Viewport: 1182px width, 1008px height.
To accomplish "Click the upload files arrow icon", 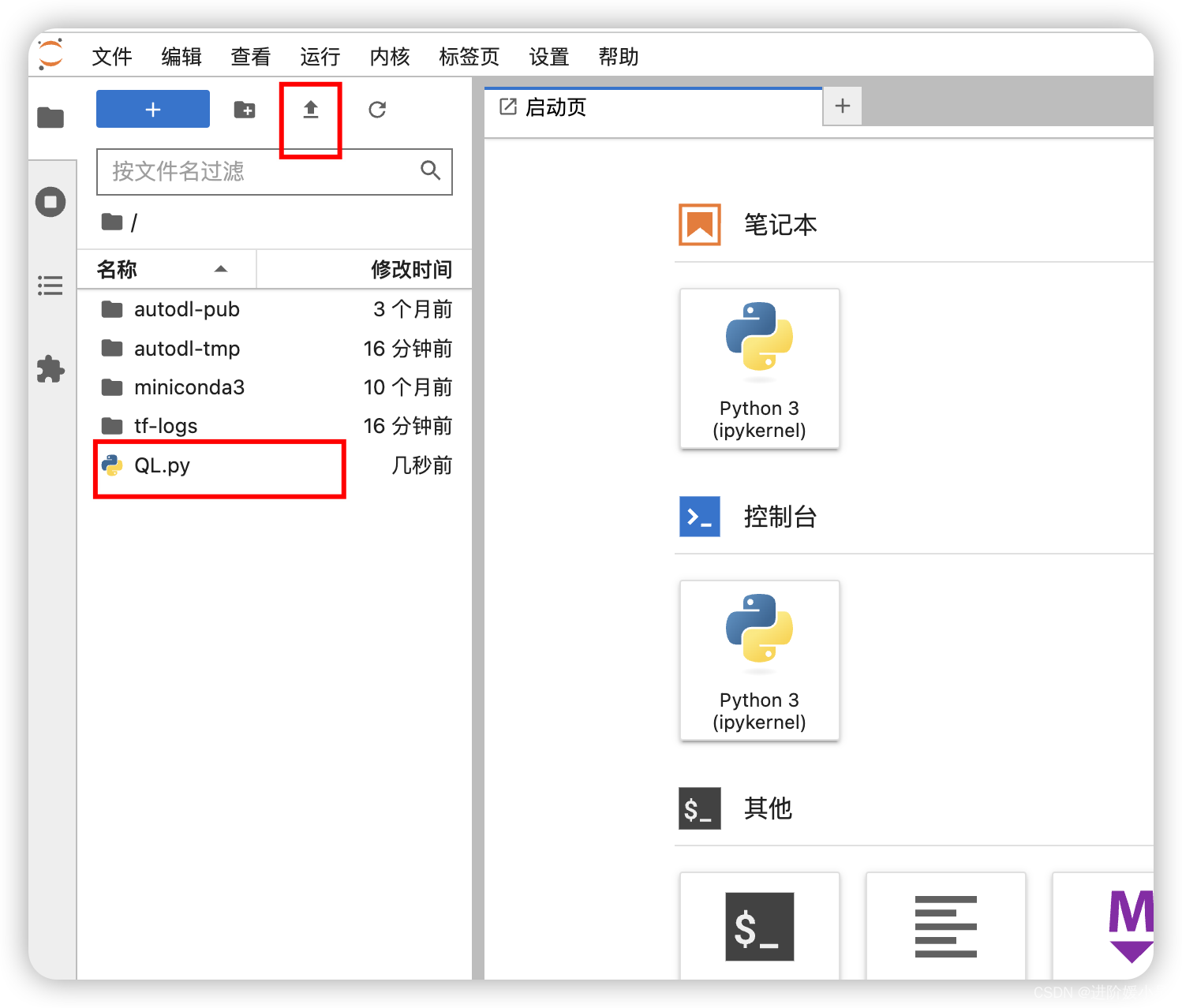I will [311, 110].
